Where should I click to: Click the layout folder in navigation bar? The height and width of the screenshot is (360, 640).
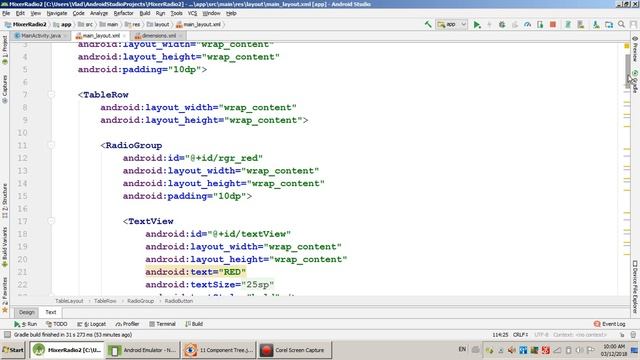click(158, 24)
